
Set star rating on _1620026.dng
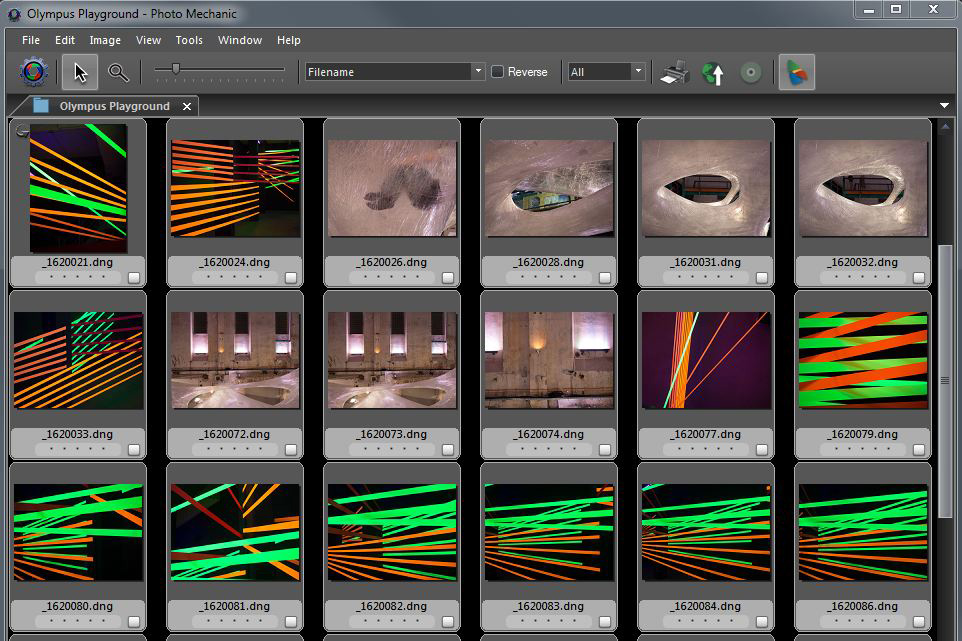pyautogui.click(x=392, y=277)
